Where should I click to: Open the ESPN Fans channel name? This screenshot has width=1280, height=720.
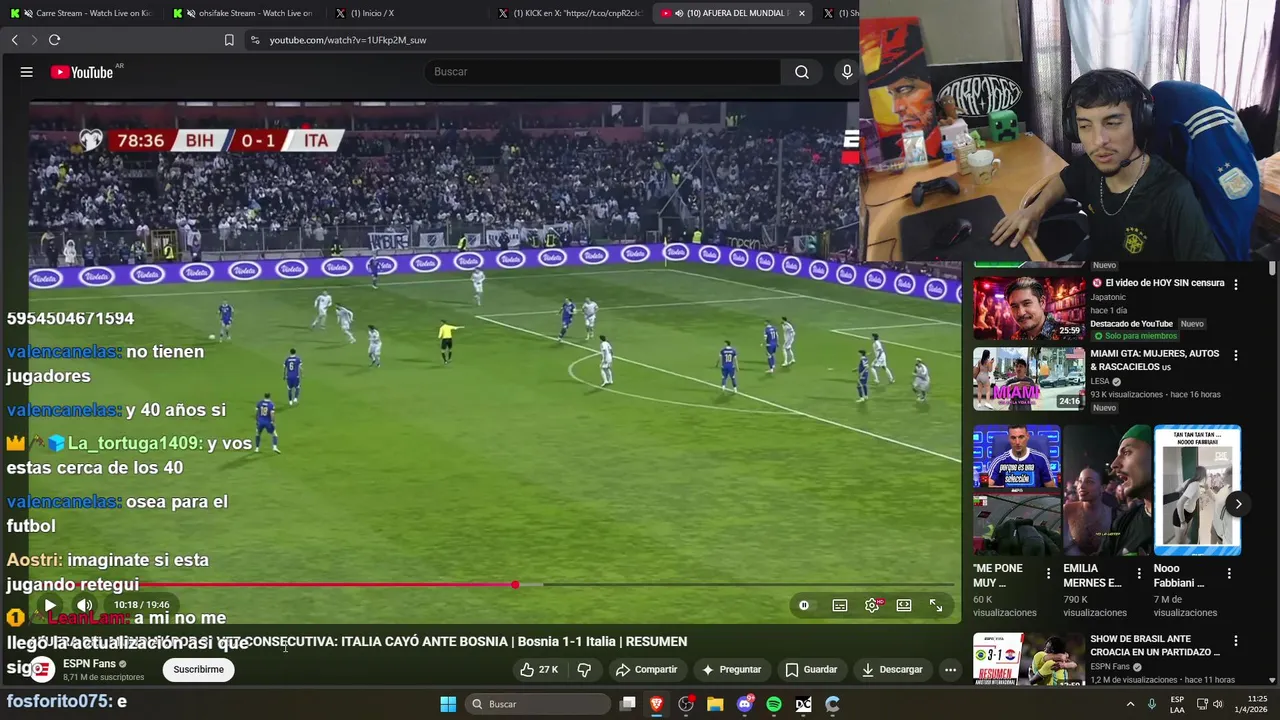pyautogui.click(x=89, y=664)
